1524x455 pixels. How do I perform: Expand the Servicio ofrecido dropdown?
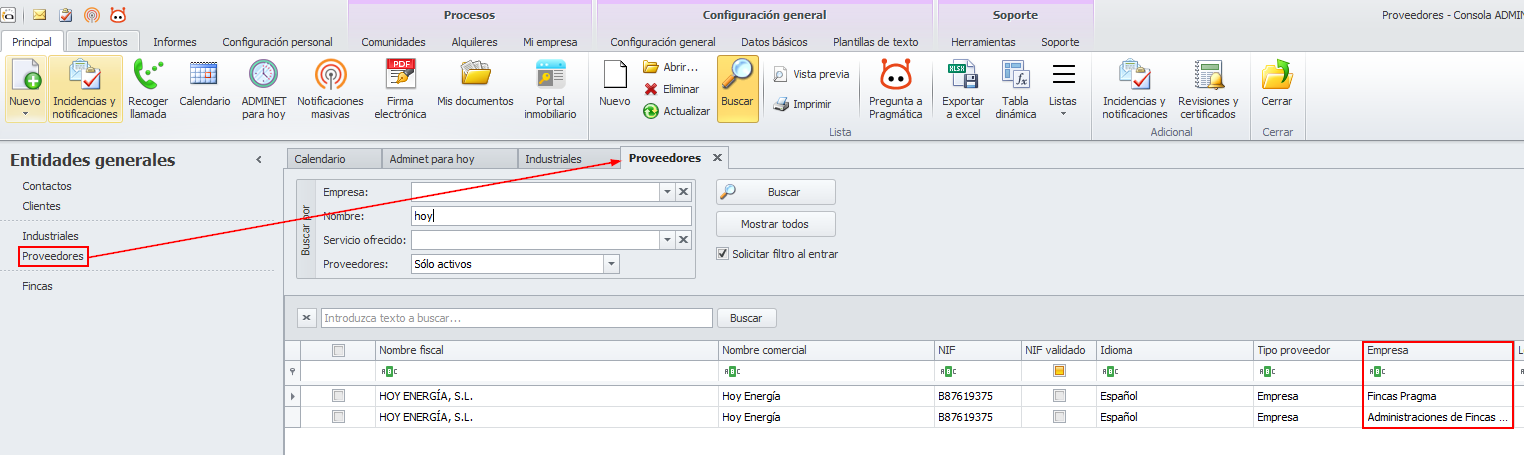(666, 240)
